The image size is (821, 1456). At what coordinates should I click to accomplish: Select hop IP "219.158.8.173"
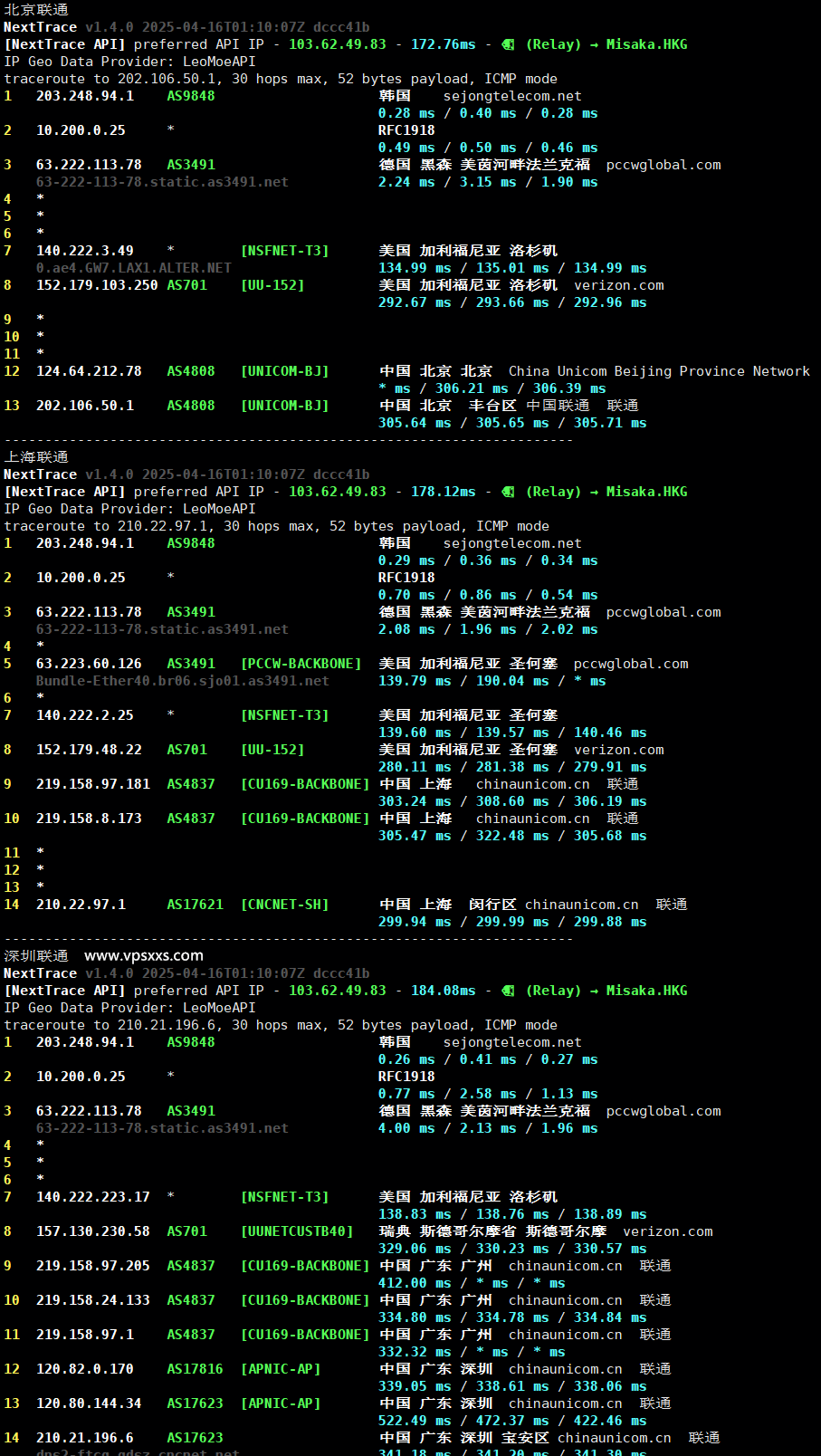point(89,819)
